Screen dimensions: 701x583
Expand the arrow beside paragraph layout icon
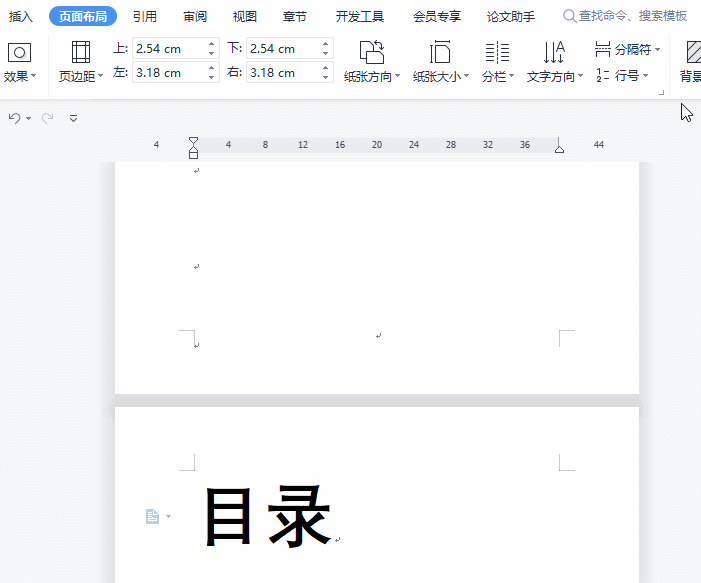[169, 516]
